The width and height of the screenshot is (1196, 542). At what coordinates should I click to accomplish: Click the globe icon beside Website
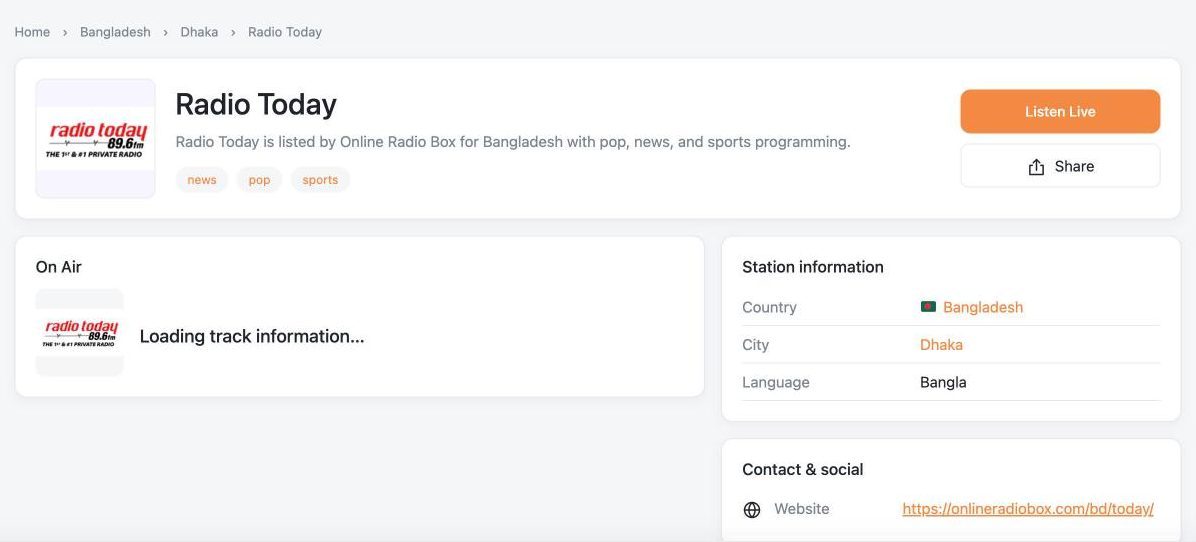[x=752, y=510]
